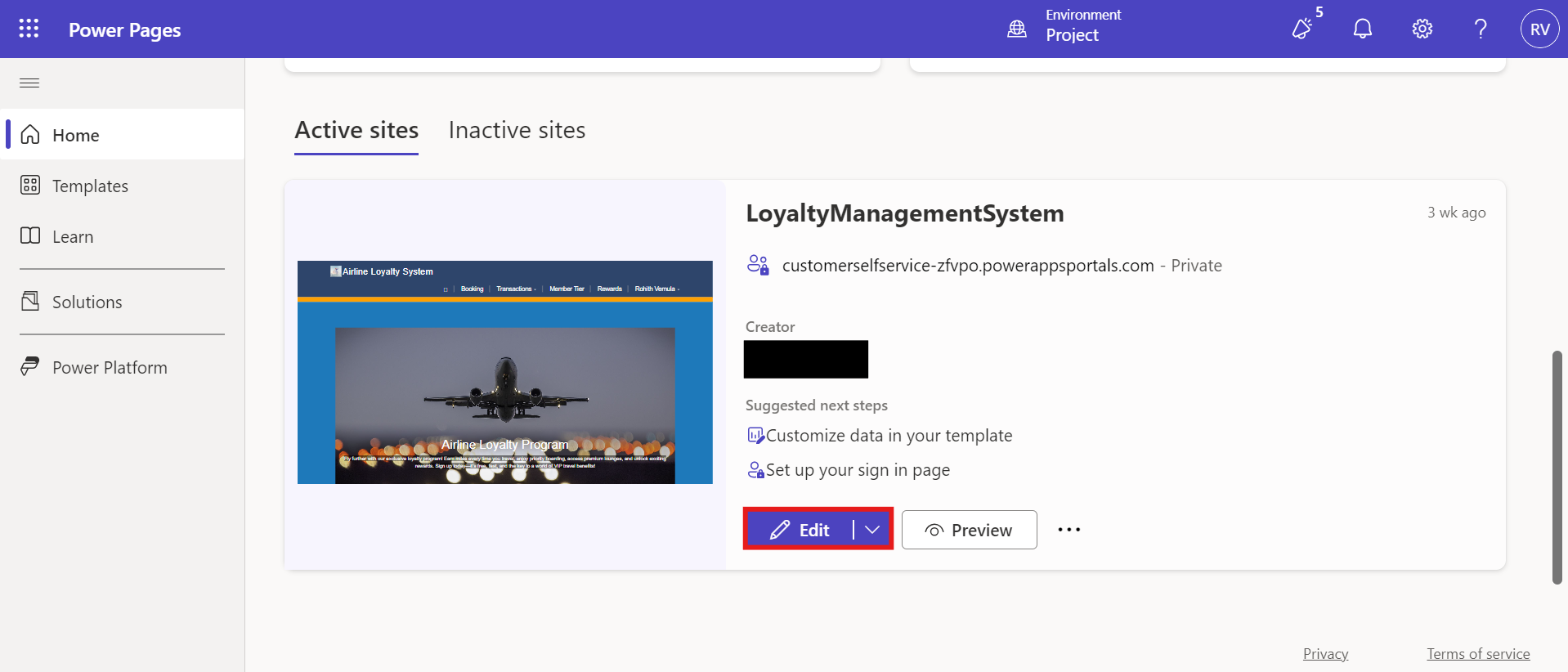Go to Templates in sidebar

point(90,186)
